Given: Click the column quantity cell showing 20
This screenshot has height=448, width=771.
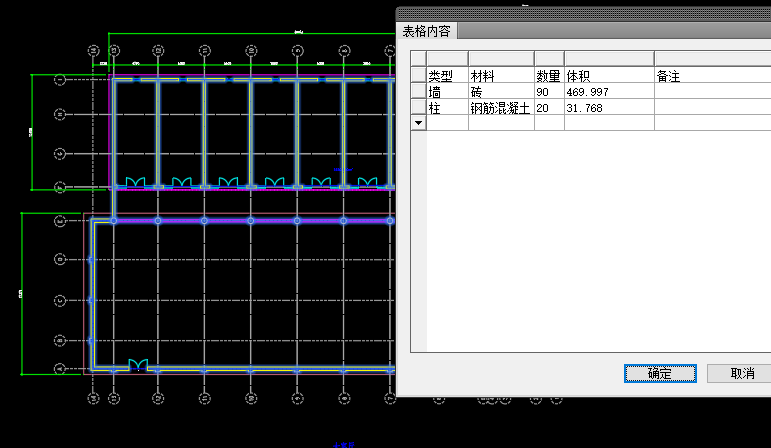Looking at the screenshot, I should tap(548, 108).
